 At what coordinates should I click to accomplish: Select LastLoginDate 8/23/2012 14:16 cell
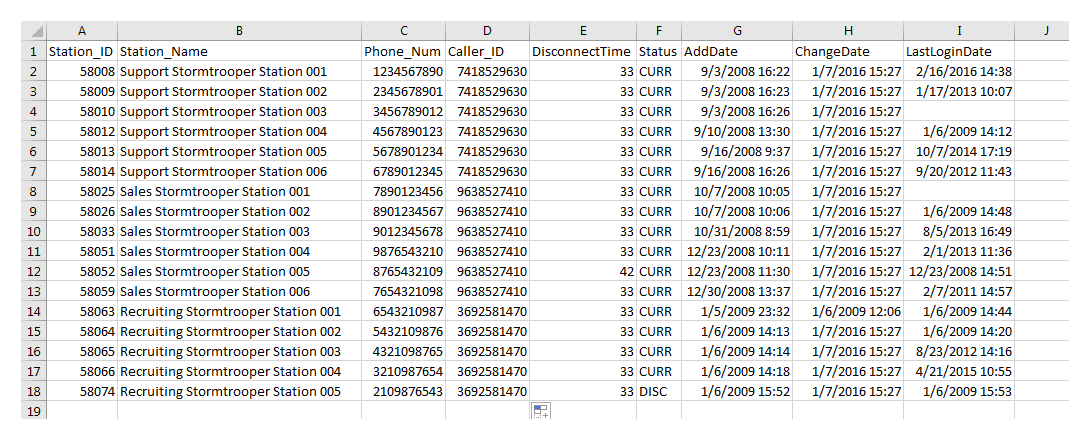959,352
